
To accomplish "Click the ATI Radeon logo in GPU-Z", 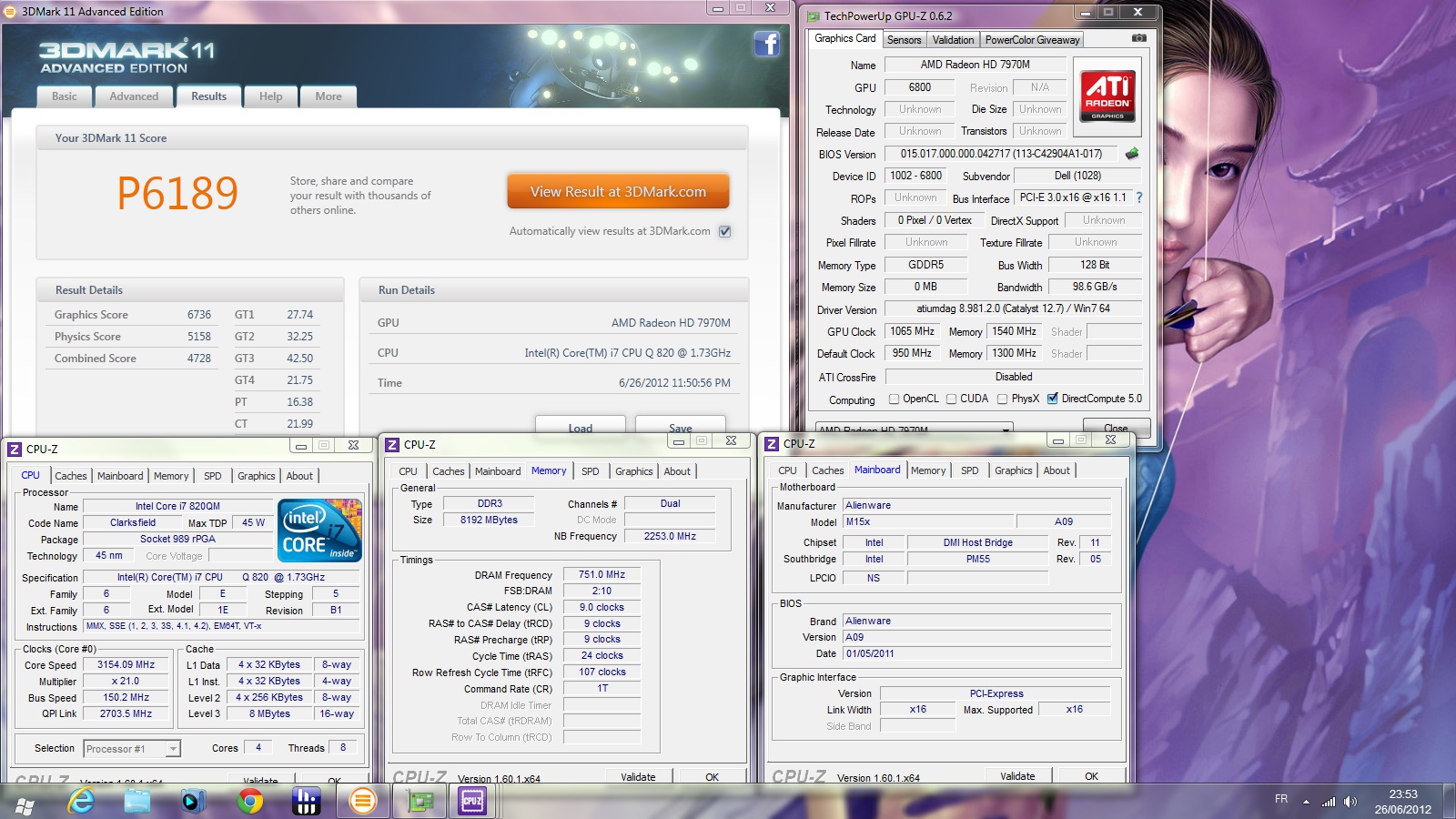I will [x=1107, y=96].
